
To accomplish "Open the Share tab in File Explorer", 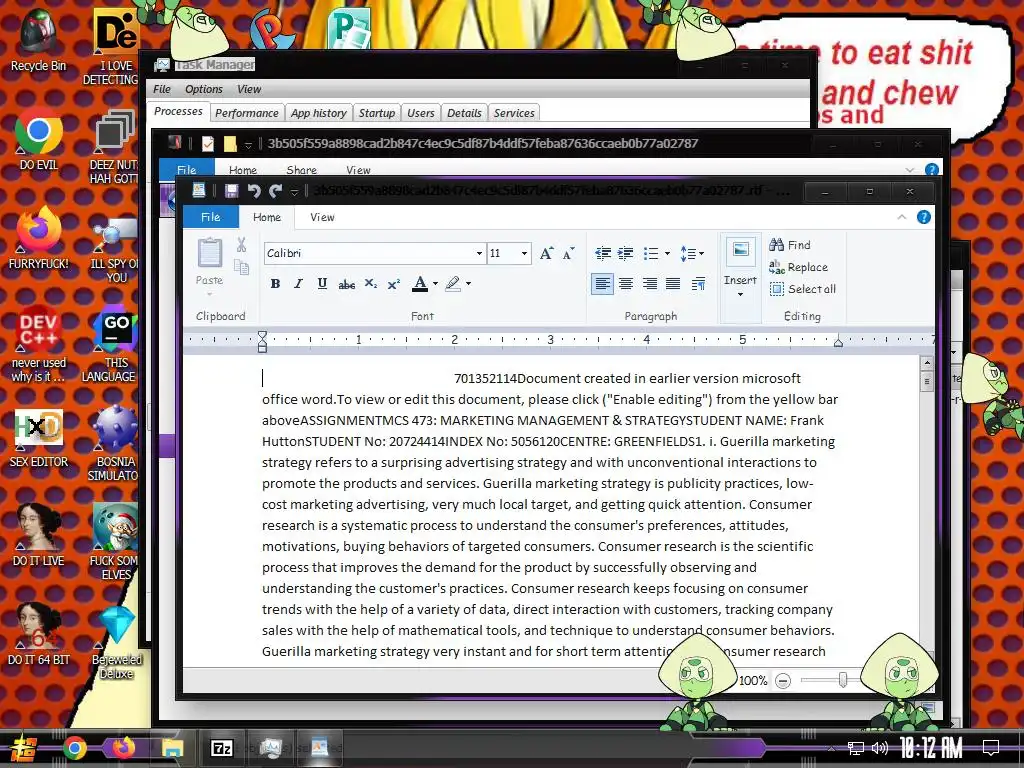I will coord(301,170).
